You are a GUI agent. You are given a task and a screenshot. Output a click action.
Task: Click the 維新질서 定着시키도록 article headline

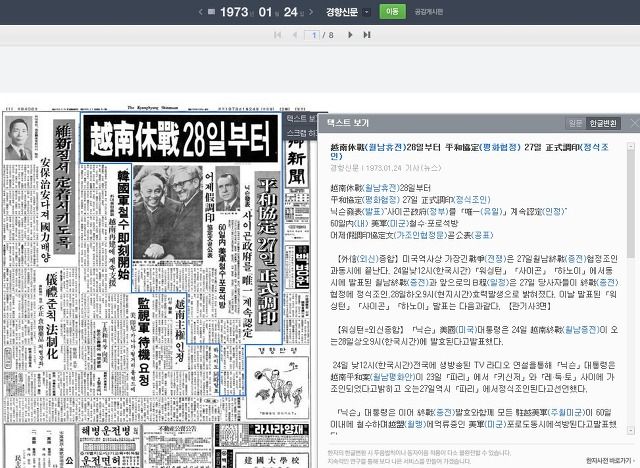[64, 188]
